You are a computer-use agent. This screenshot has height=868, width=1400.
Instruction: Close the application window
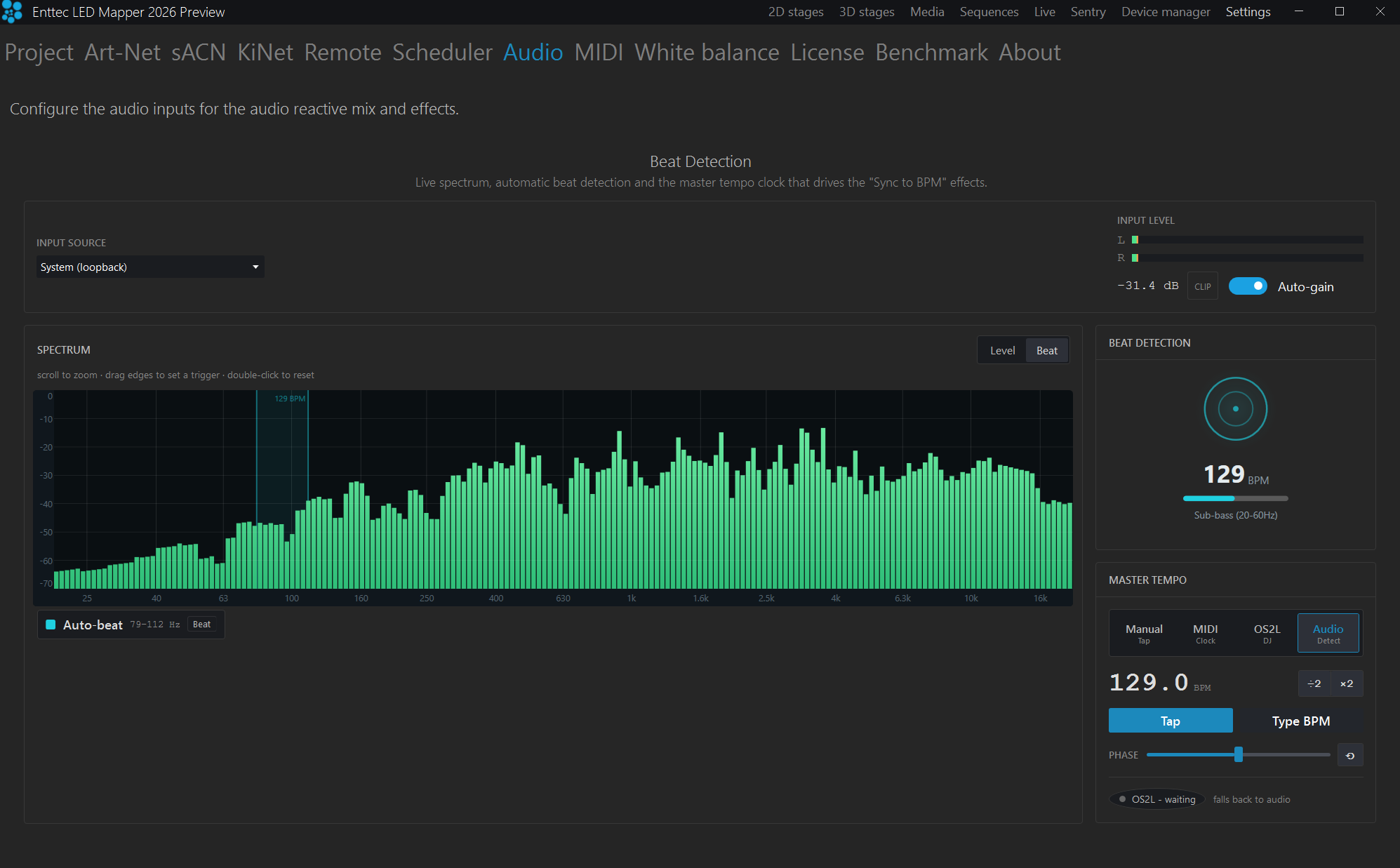click(x=1380, y=12)
